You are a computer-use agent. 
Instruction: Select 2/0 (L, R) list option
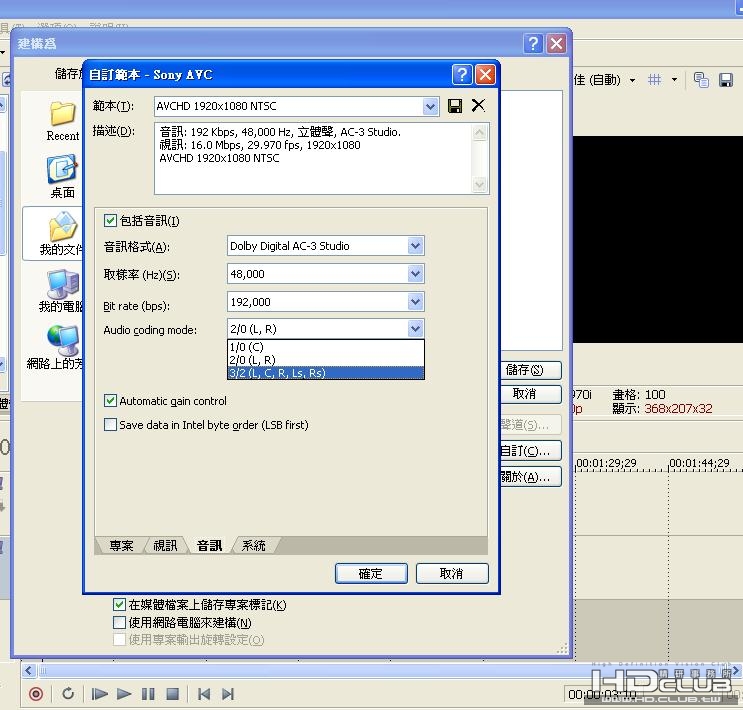(326, 360)
